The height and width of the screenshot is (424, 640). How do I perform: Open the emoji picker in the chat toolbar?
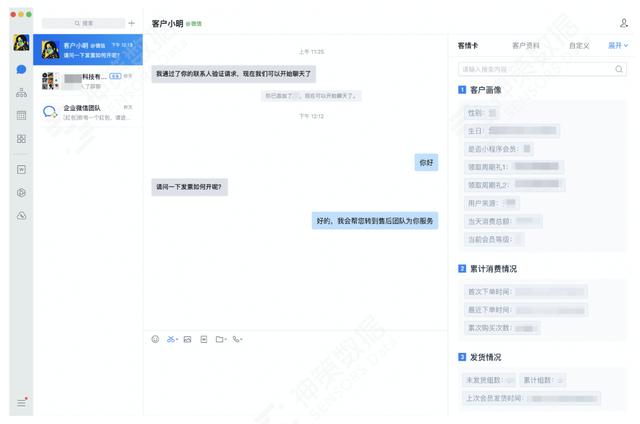pos(155,339)
